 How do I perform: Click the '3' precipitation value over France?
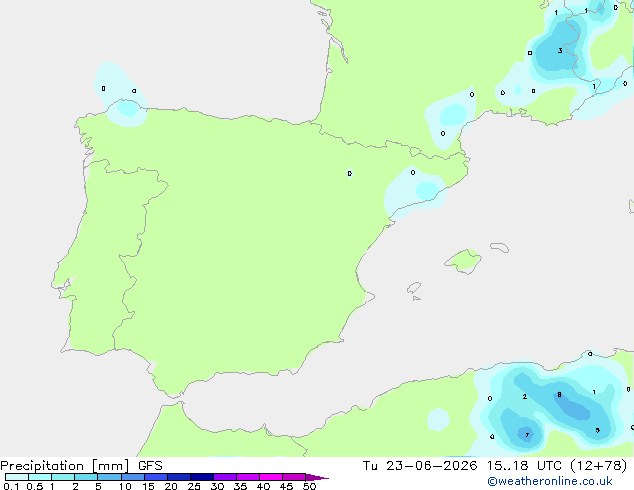click(560, 51)
